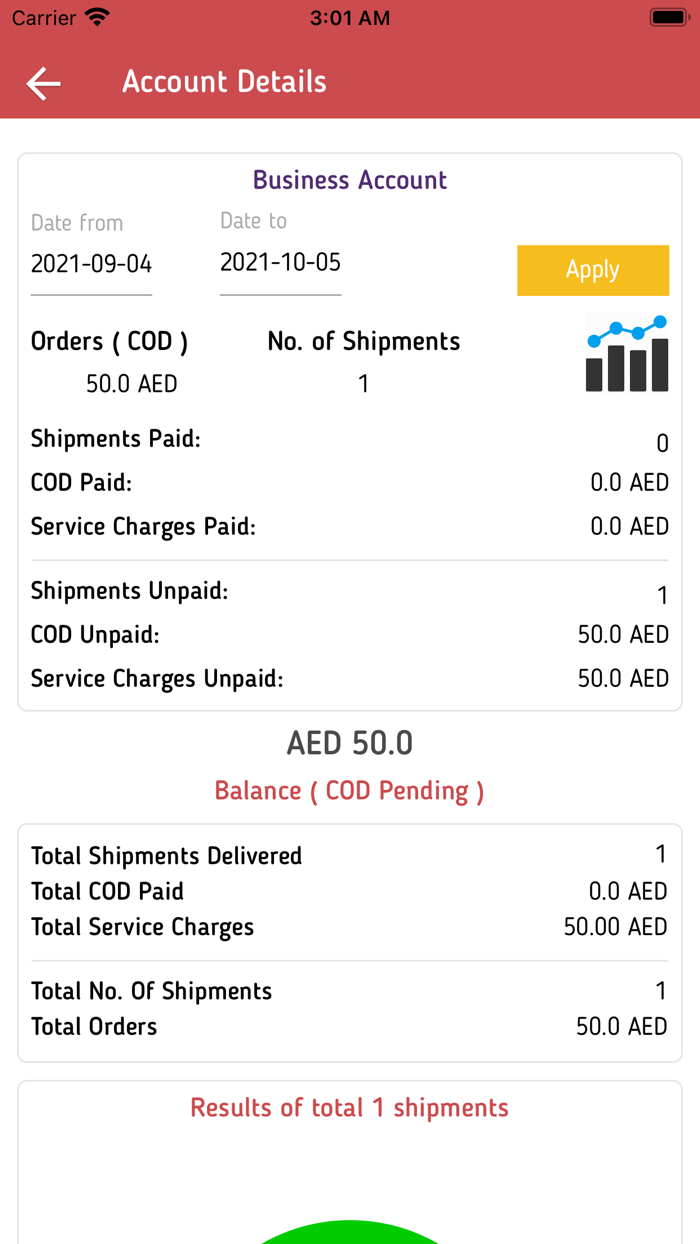Tap the No. of Shipments count
The image size is (700, 1244).
coord(363,384)
